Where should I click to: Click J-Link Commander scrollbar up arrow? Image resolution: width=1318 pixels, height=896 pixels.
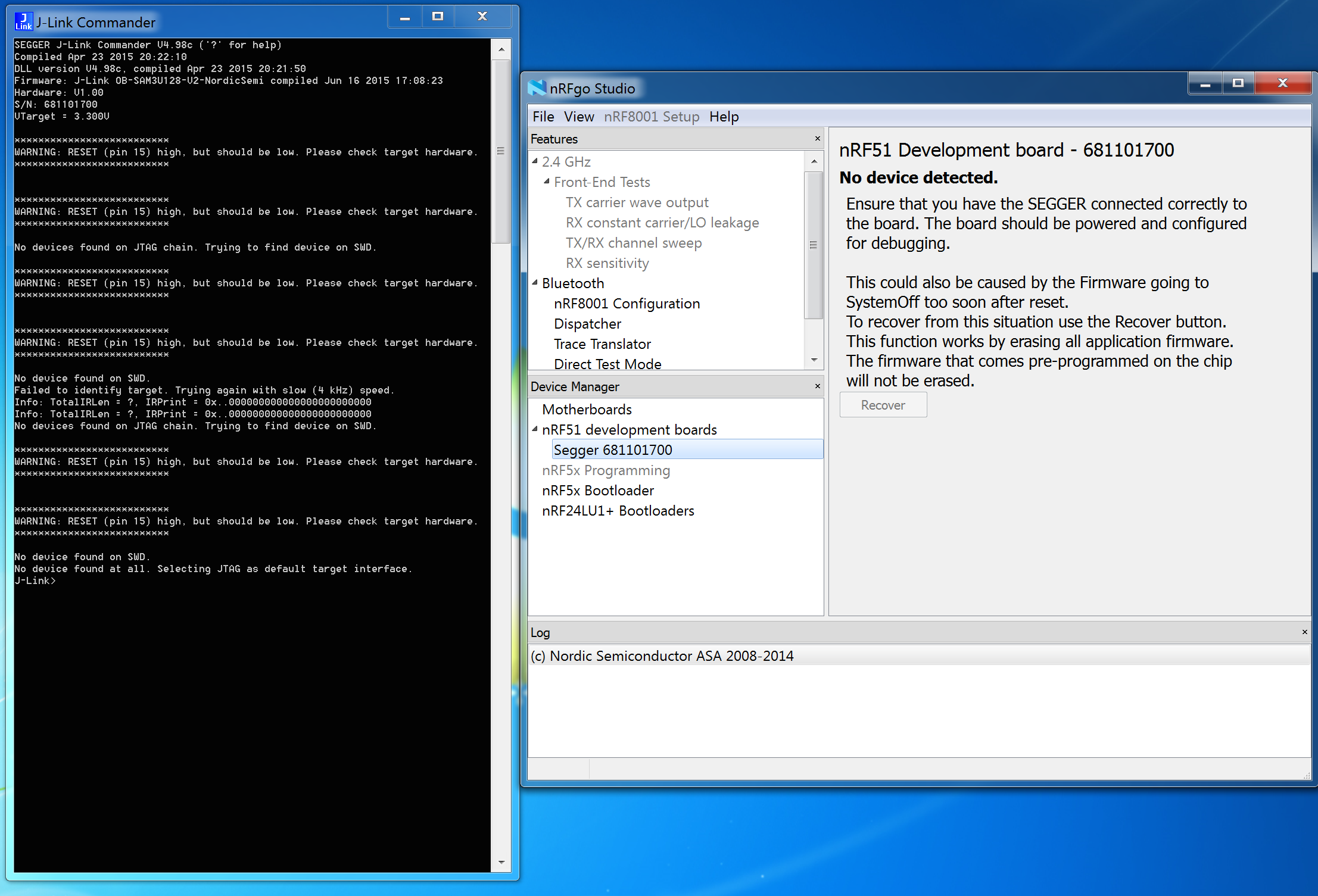[x=501, y=49]
